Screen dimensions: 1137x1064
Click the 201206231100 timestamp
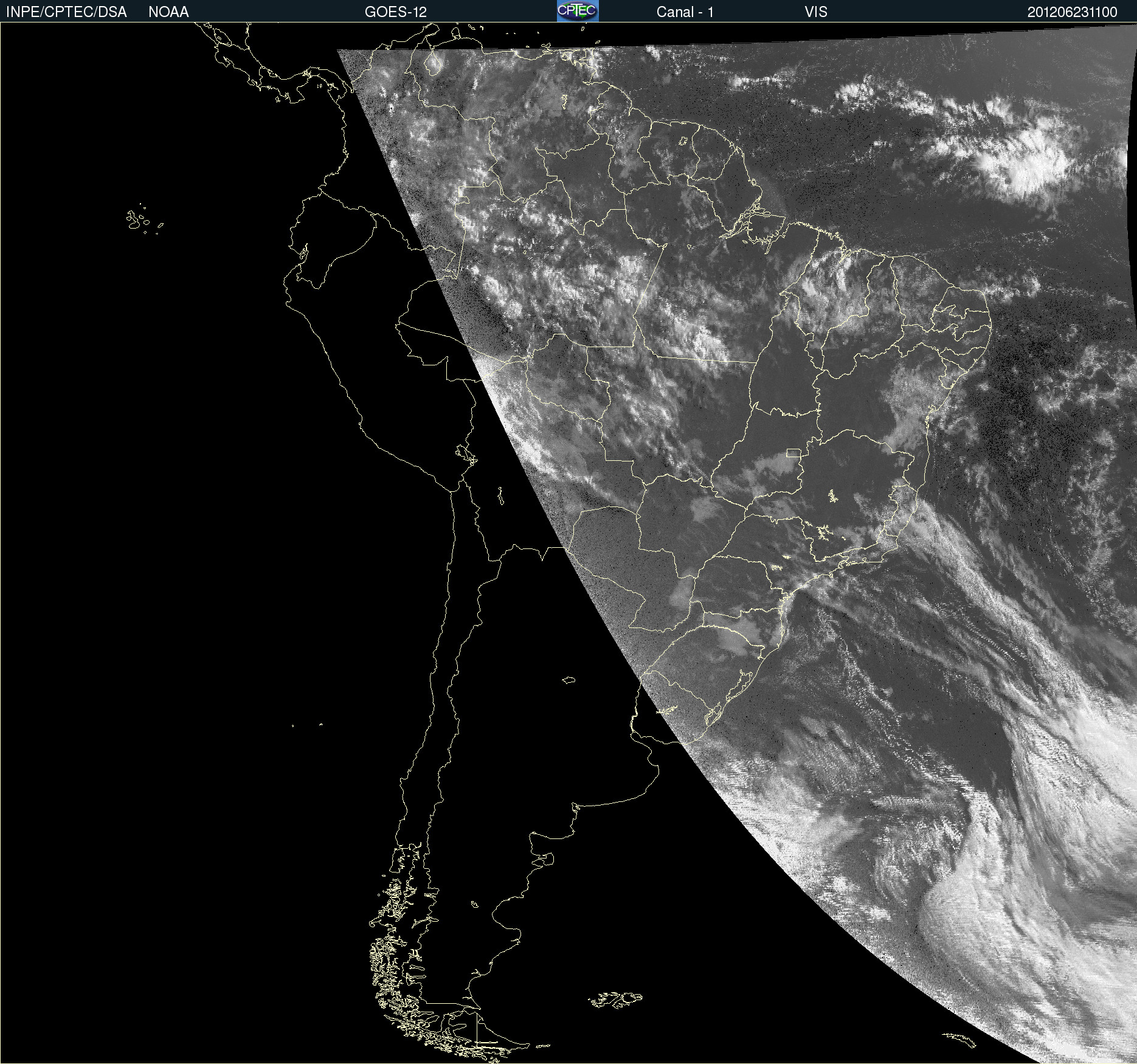click(1073, 12)
